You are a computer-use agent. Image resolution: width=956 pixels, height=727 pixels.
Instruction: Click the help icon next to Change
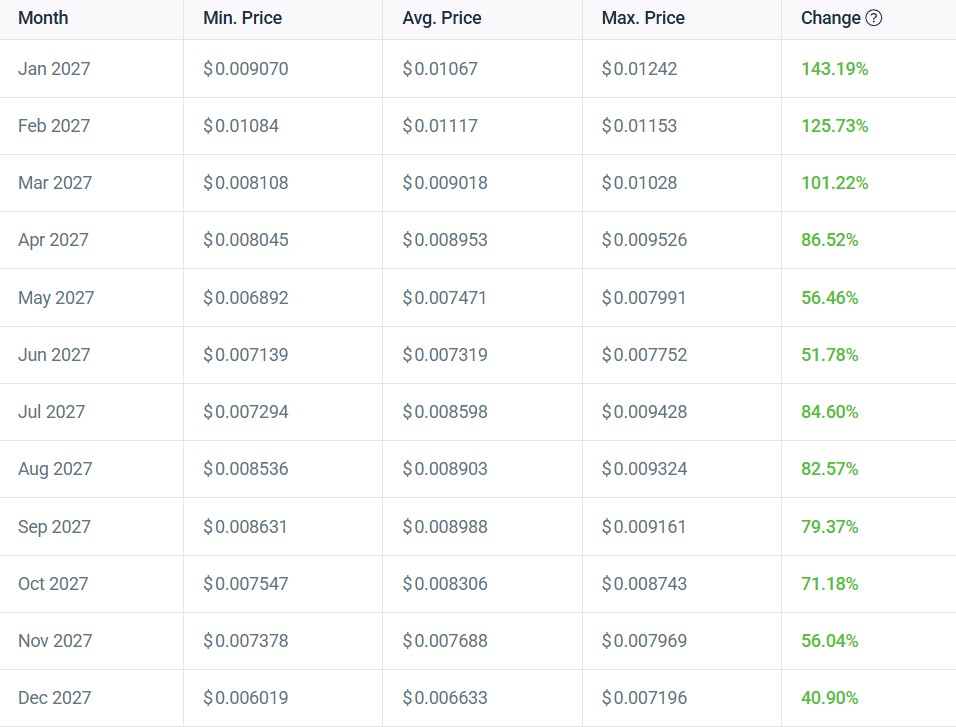(x=874, y=18)
